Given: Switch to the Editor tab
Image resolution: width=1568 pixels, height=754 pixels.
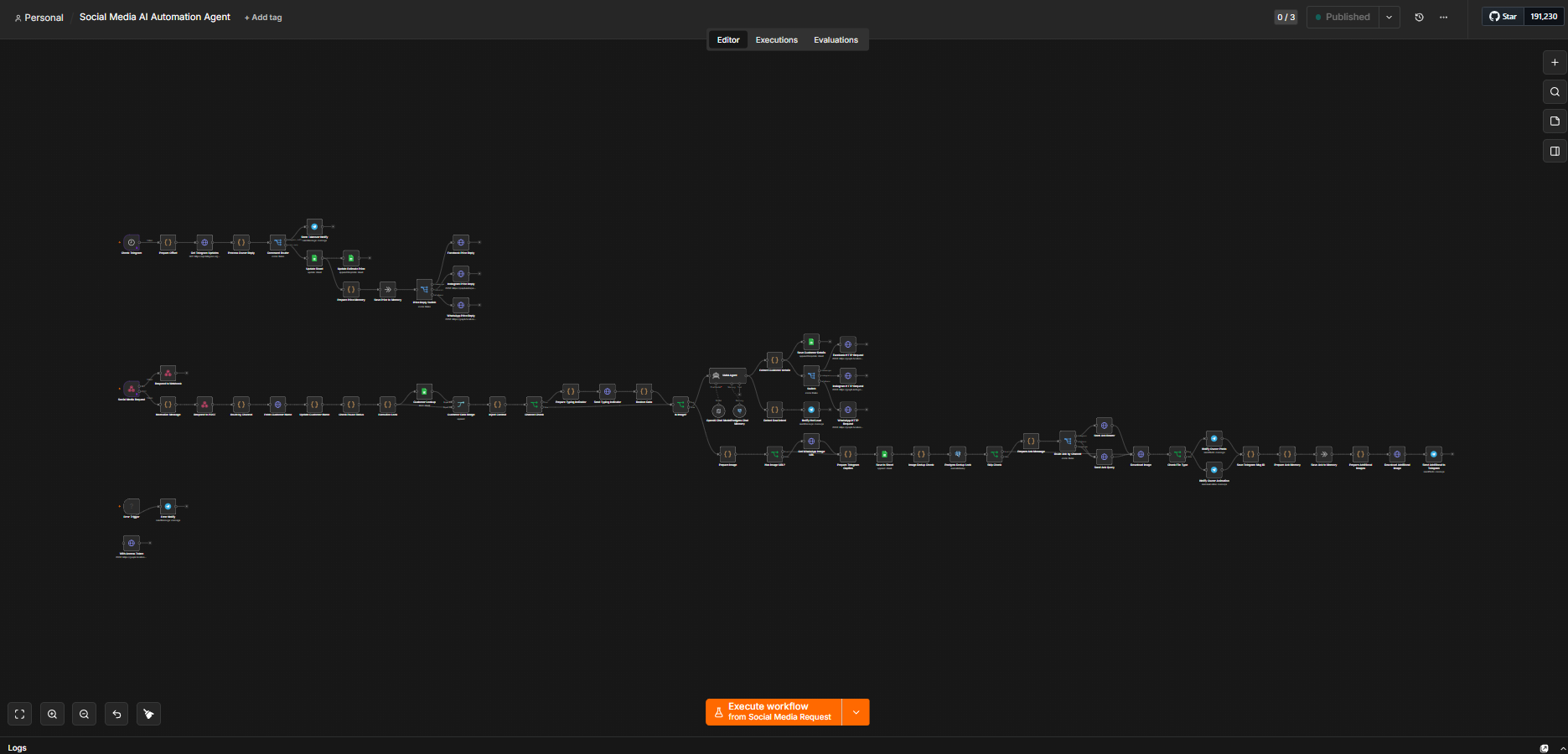Looking at the screenshot, I should point(728,39).
